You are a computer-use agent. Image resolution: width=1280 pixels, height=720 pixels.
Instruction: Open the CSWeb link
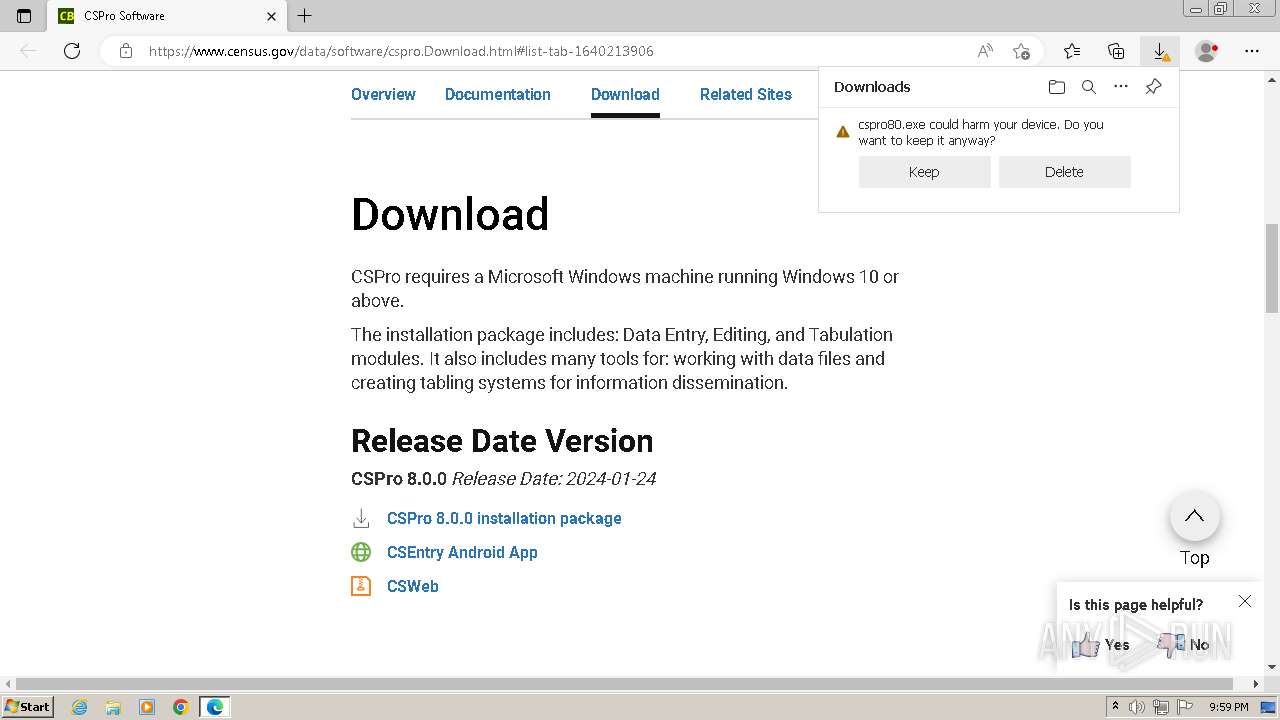tap(413, 586)
